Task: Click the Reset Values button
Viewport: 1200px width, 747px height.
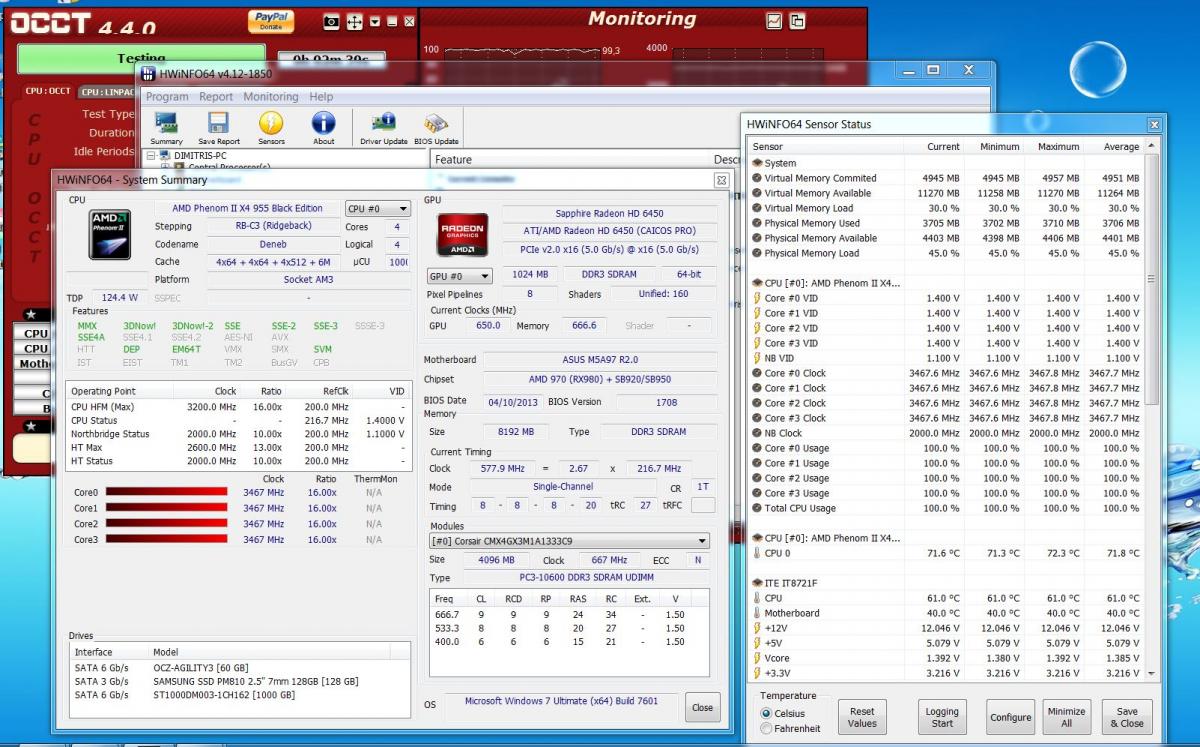Action: [862, 717]
